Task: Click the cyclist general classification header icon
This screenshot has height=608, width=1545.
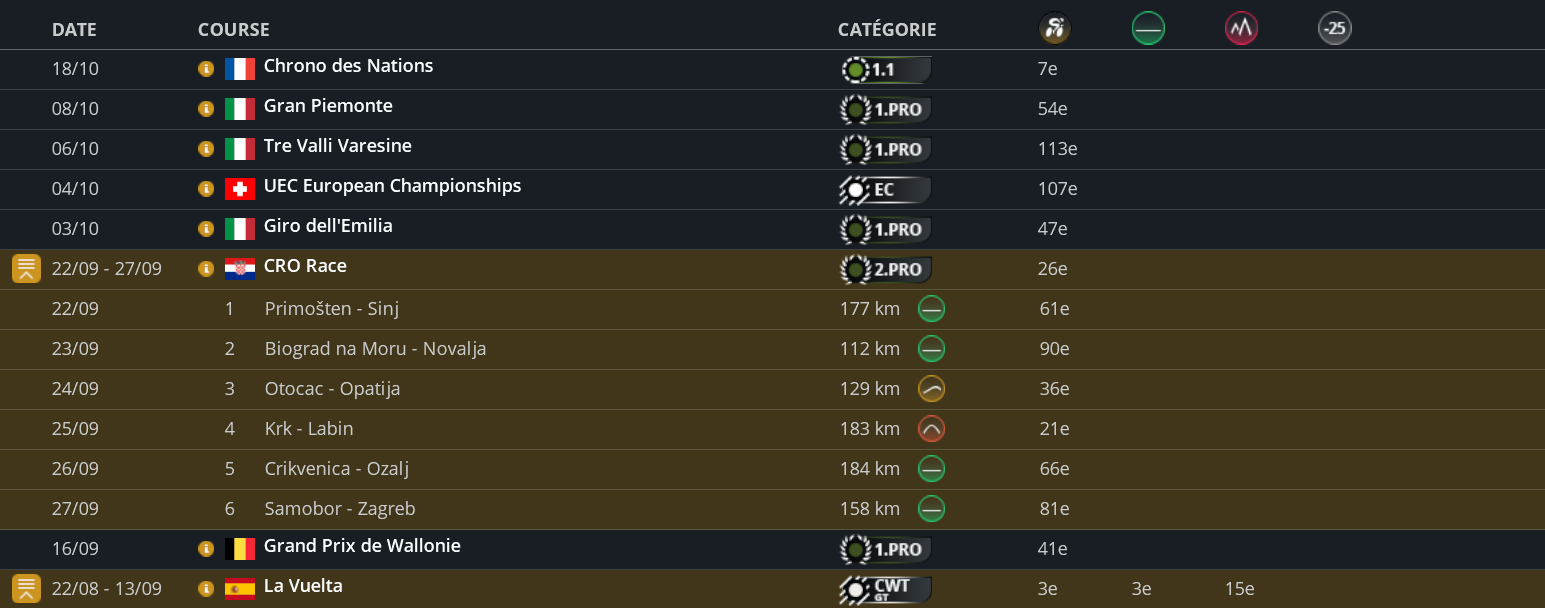Action: coord(1054,29)
